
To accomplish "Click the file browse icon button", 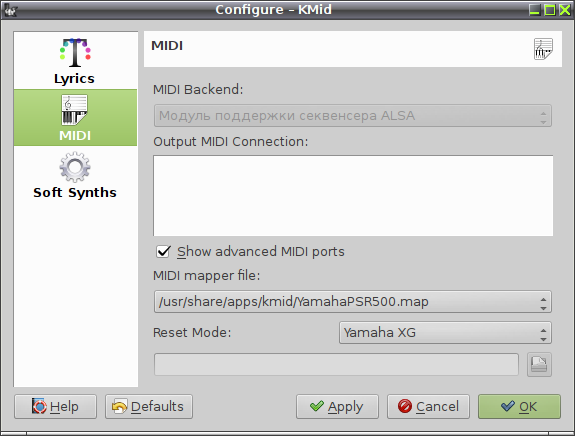I will point(539,364).
